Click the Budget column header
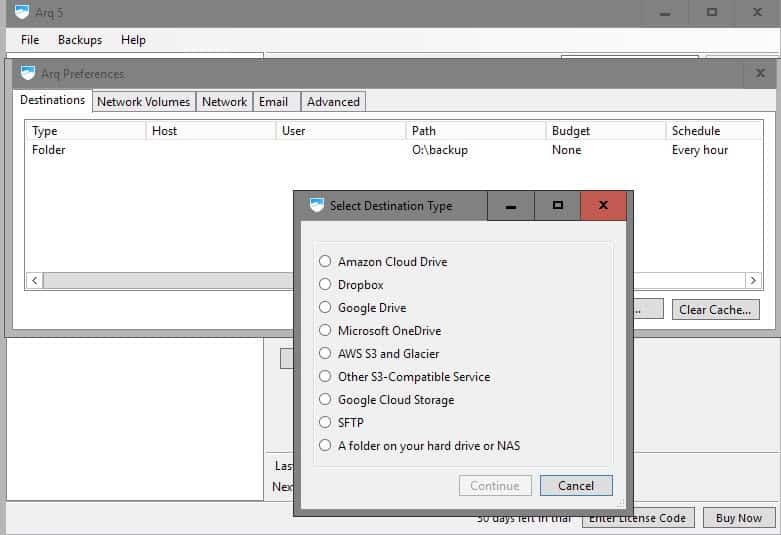781x535 pixels. point(606,131)
